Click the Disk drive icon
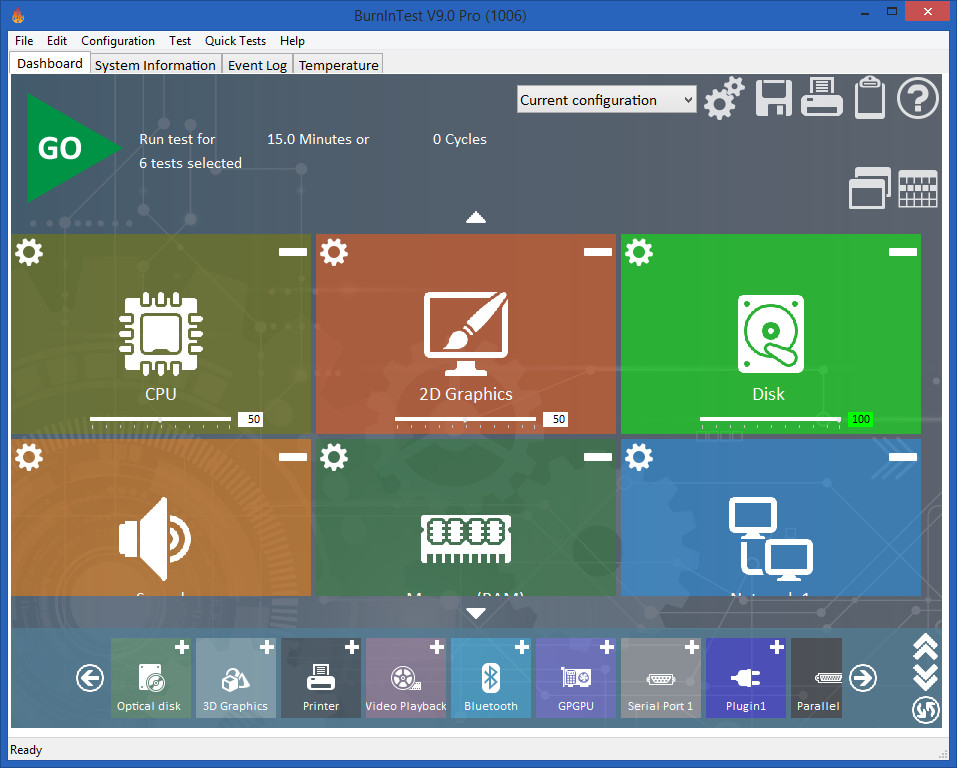The image size is (957, 768). (x=771, y=334)
